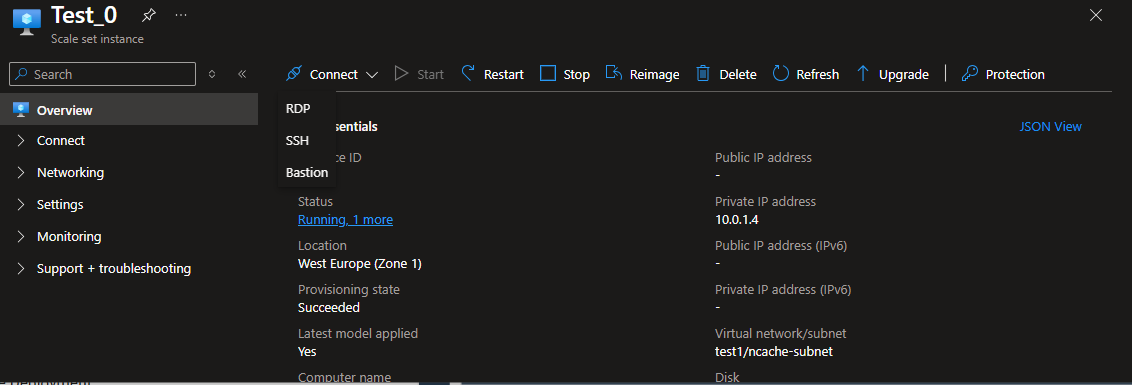Collapse the sidebar with double chevron

243,74
